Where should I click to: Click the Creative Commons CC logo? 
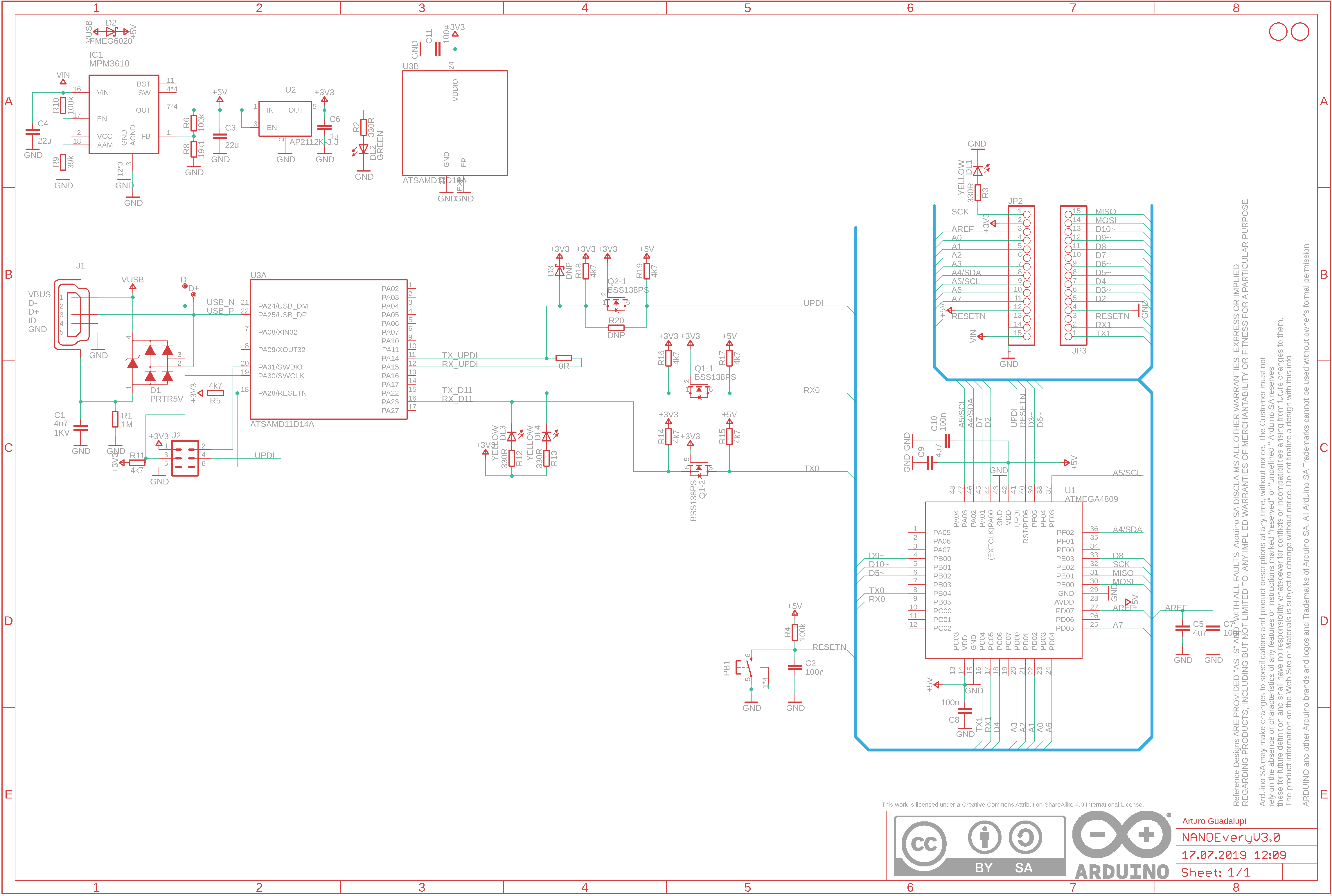pos(923,844)
